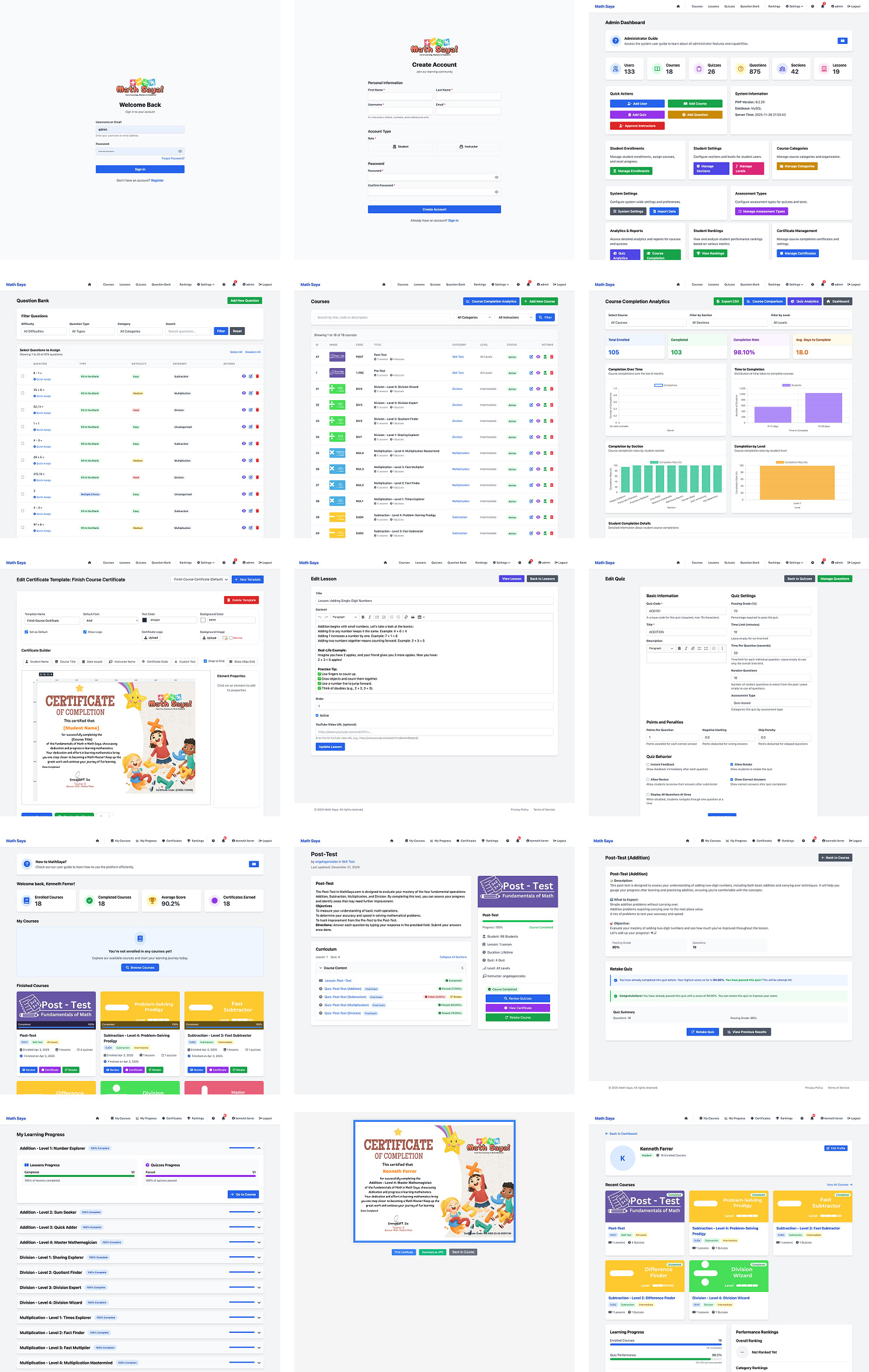Open the Finish Course Certificate (Default) template dropdown
This screenshot has height=1372, width=869.
[200, 580]
